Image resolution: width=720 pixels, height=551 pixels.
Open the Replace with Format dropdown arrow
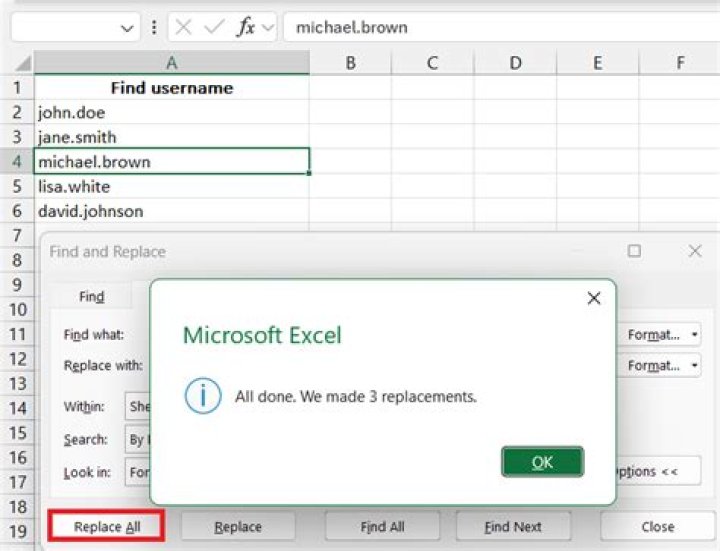[694, 365]
